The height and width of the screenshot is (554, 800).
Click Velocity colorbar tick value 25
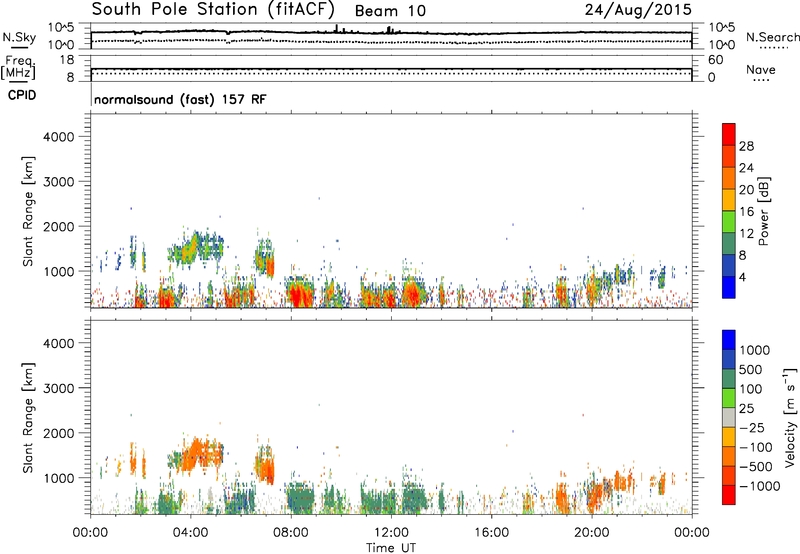(x=746, y=409)
